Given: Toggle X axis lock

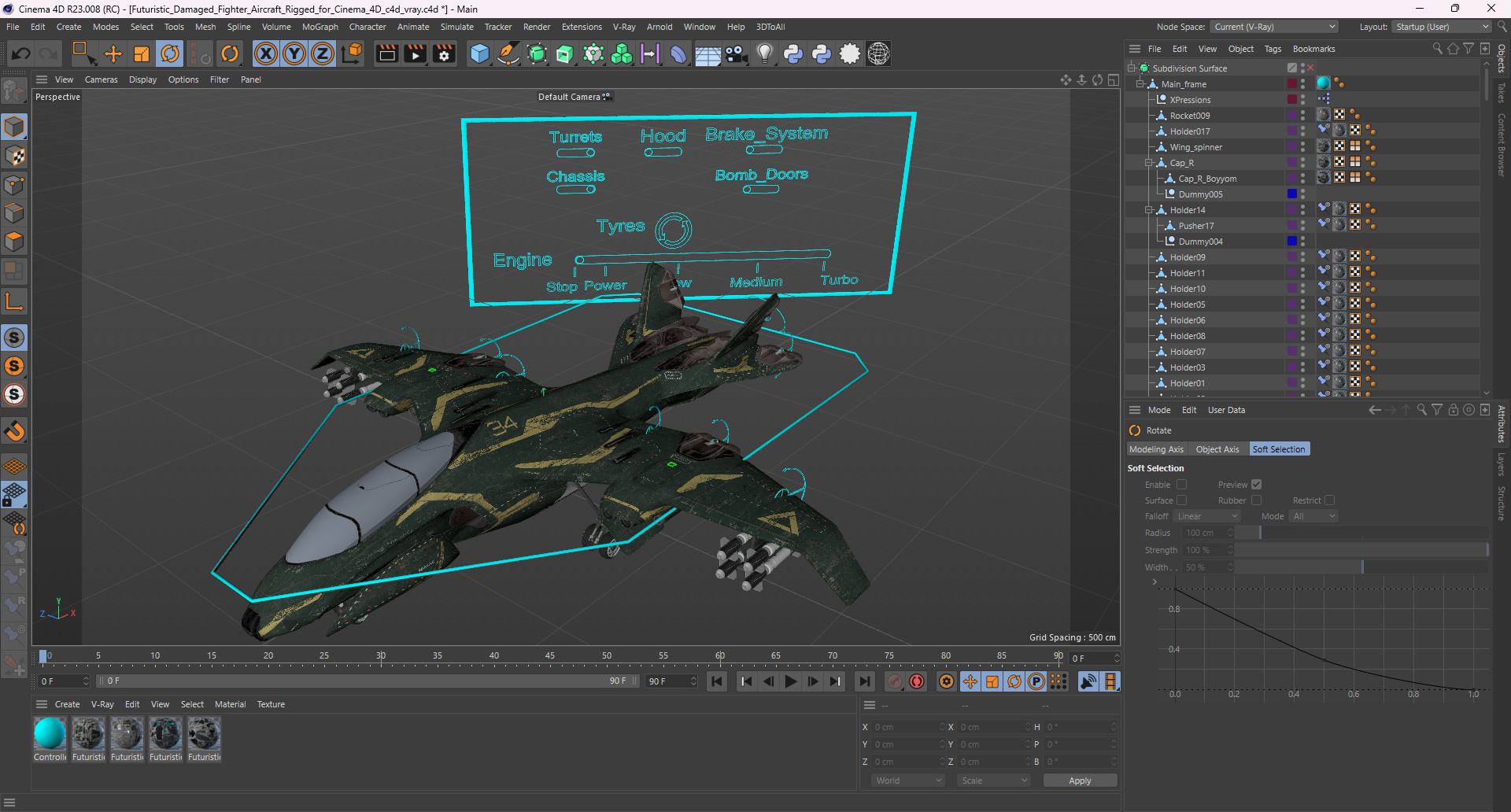Looking at the screenshot, I should pos(266,54).
